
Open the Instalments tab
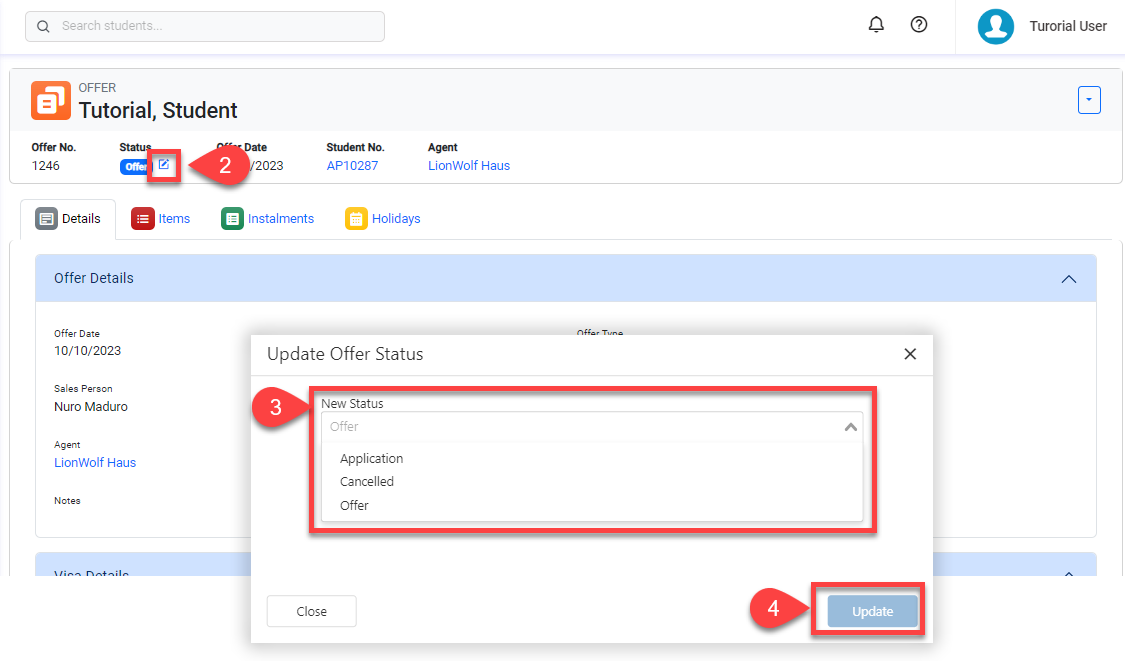point(268,219)
